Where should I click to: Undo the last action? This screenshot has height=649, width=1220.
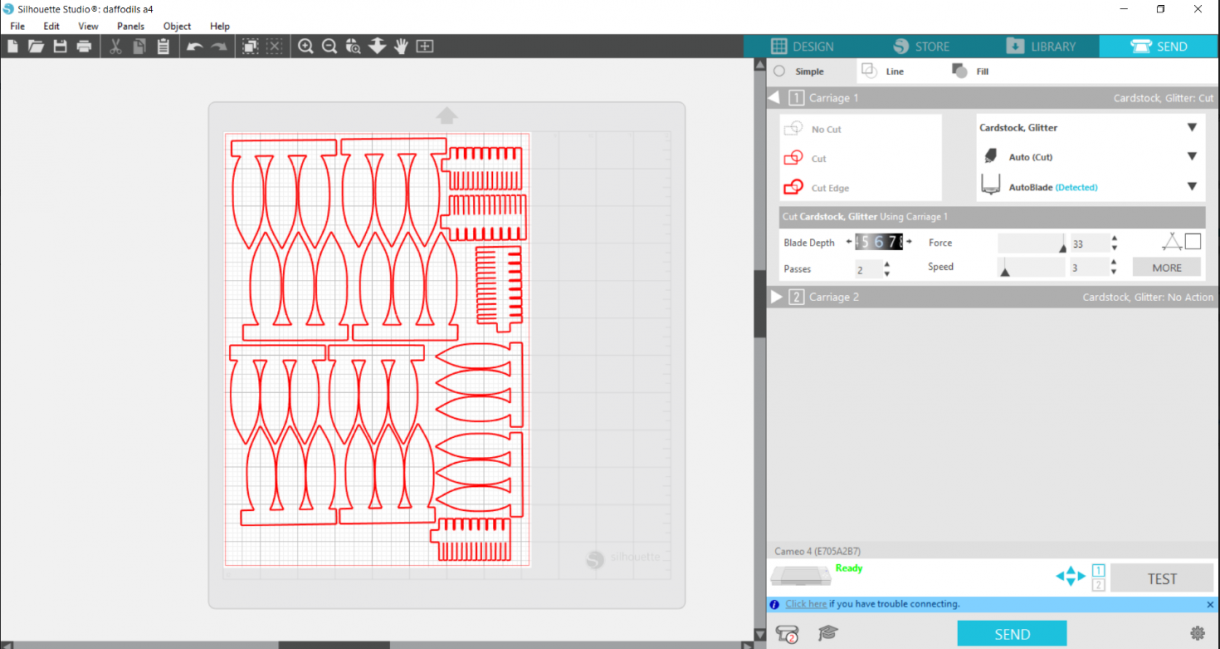pyautogui.click(x=194, y=46)
